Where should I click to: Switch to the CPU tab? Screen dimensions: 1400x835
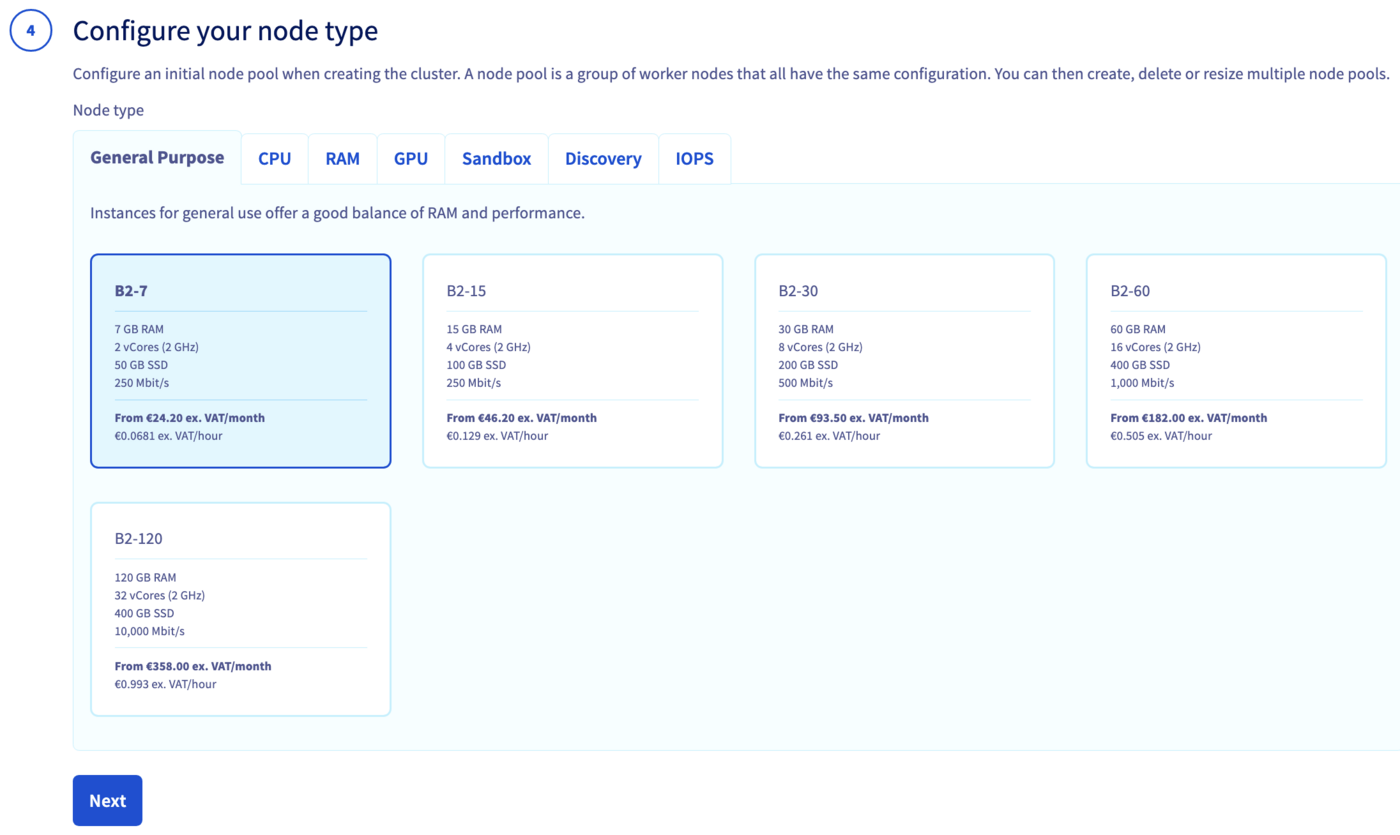coord(274,158)
